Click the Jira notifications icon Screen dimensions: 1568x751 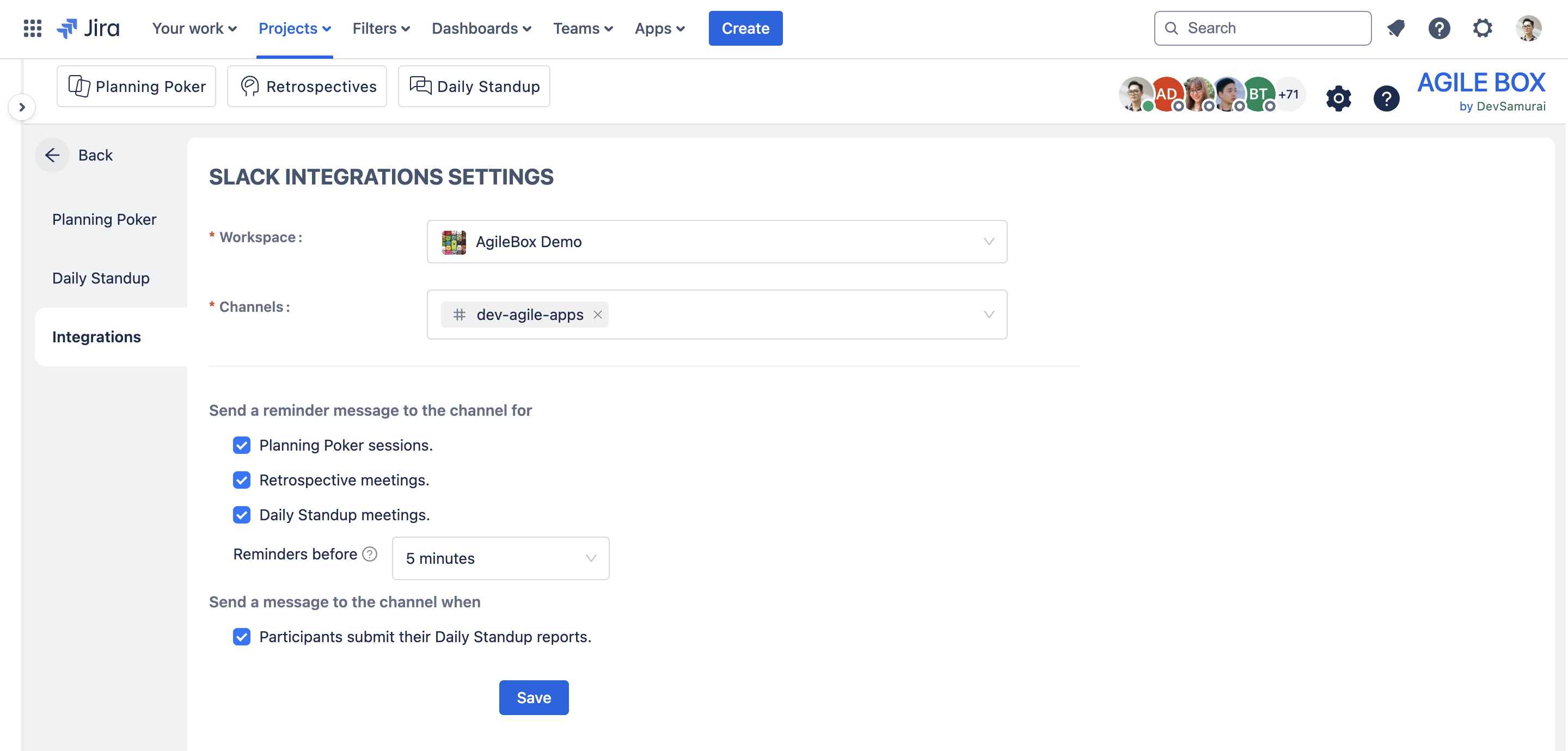point(1395,28)
